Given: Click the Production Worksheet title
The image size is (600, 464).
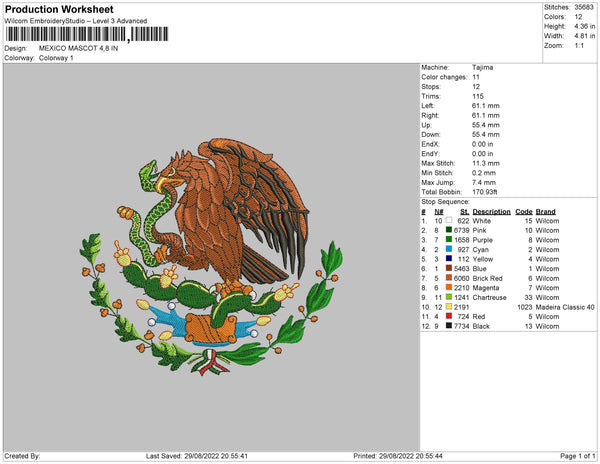Looking at the screenshot, I should coord(59,9).
